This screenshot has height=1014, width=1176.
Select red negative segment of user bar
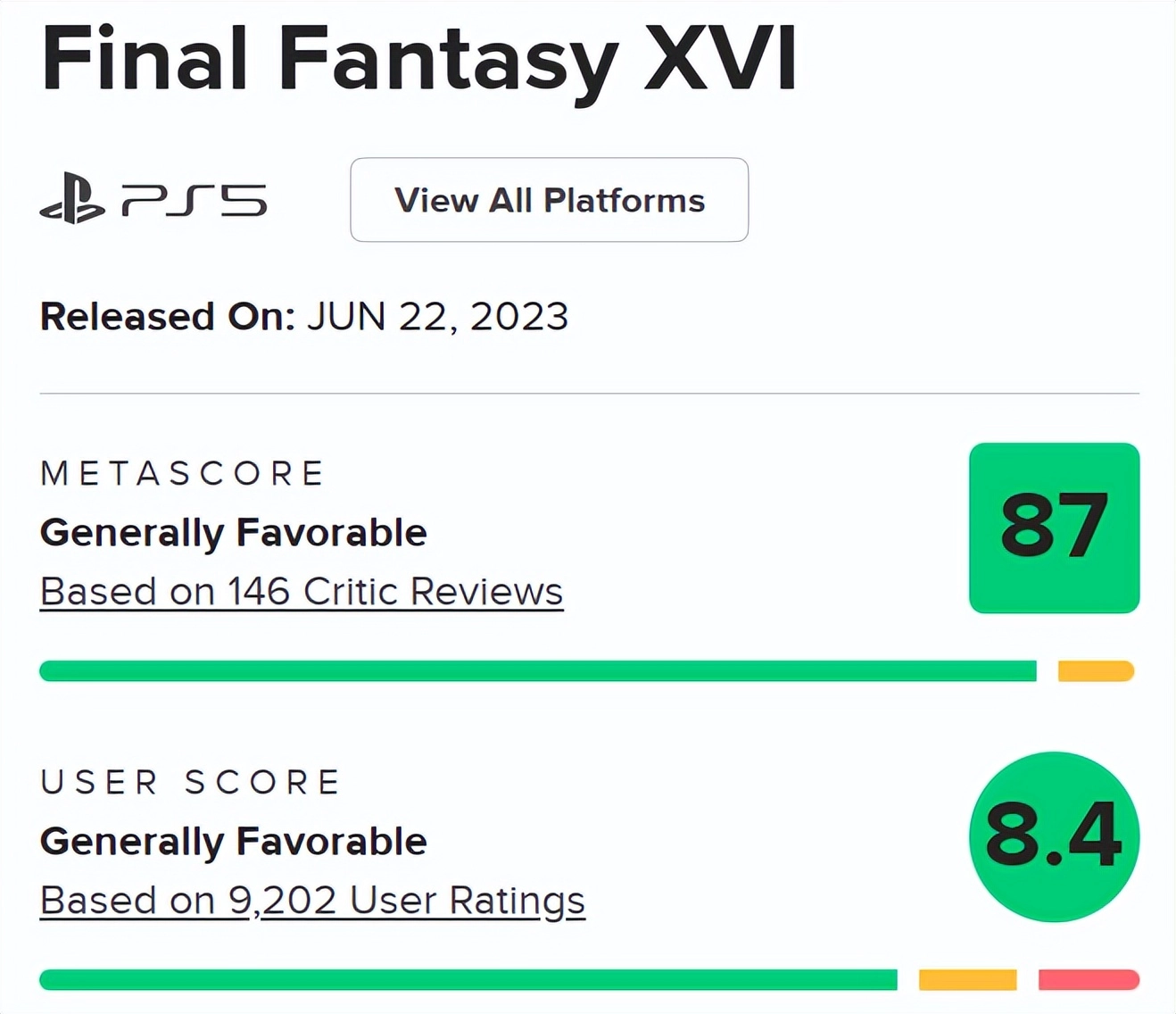click(1089, 980)
